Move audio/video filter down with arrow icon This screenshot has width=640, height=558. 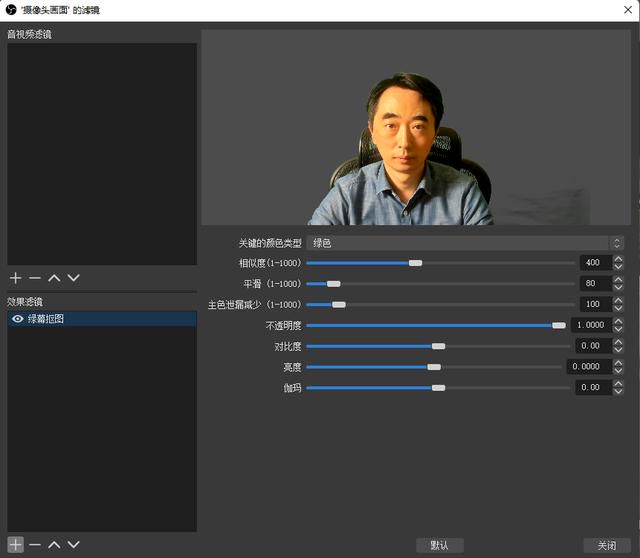click(x=73, y=278)
